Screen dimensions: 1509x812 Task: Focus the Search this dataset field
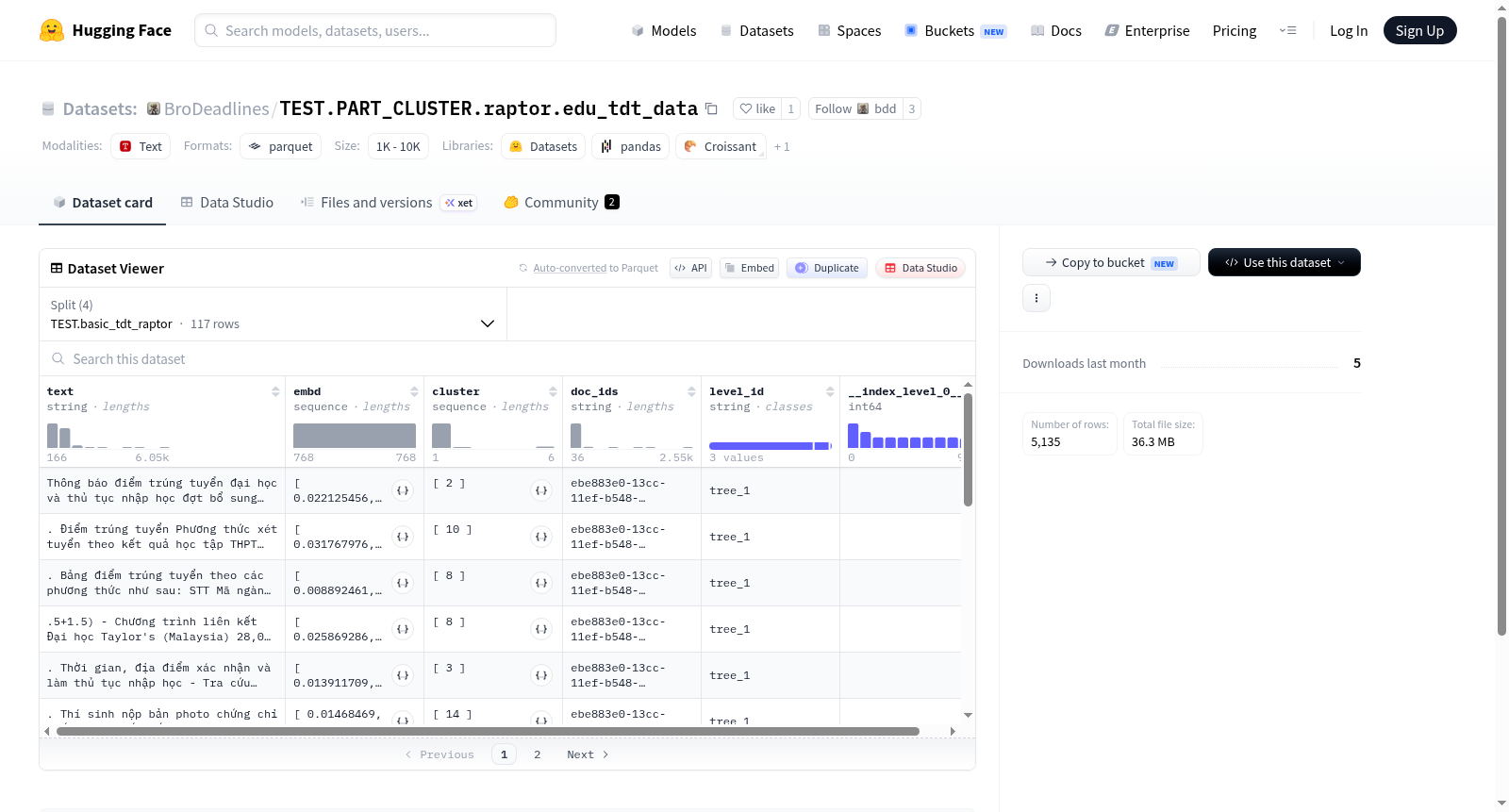click(x=507, y=358)
